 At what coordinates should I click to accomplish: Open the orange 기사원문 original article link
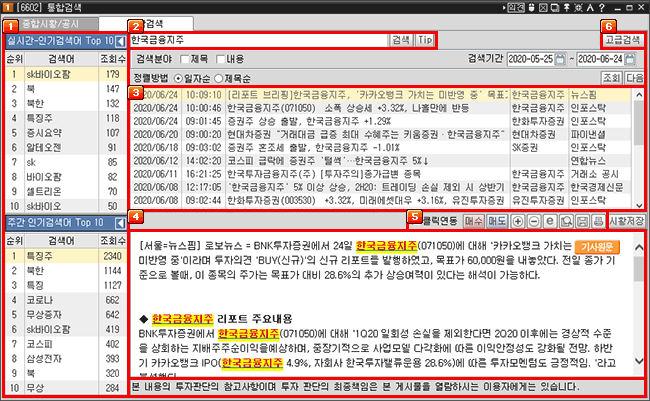597,247
